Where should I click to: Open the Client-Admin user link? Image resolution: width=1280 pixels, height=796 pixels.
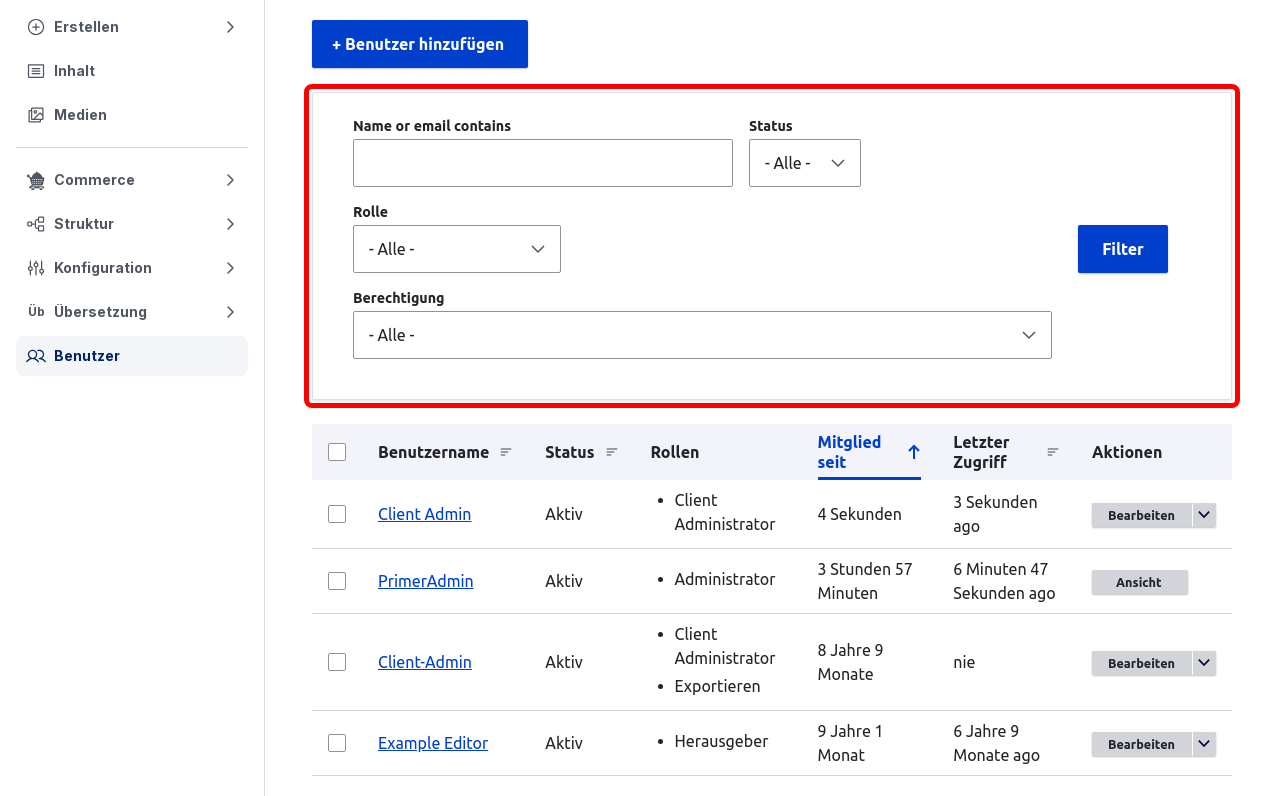coord(425,662)
